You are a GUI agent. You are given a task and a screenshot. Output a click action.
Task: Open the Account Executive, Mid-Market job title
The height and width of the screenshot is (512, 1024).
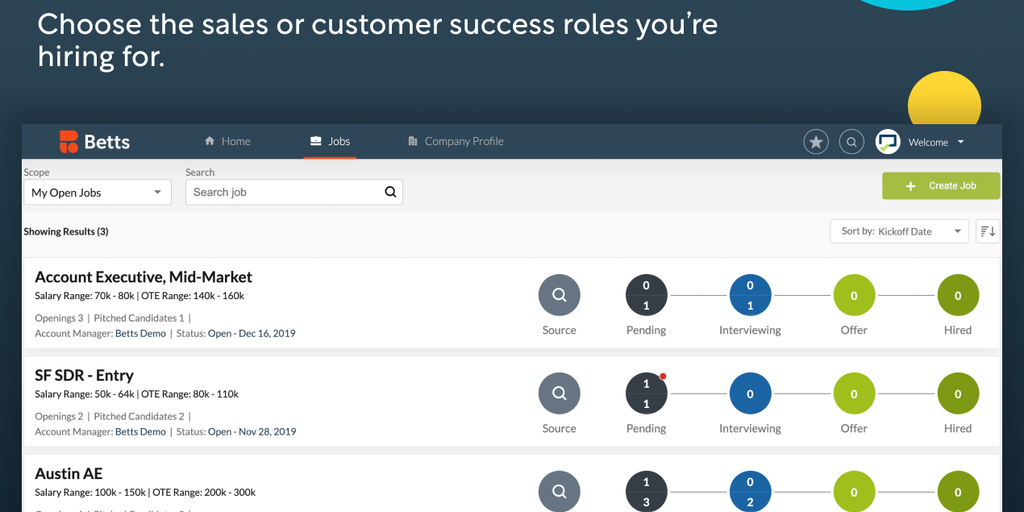tap(143, 277)
